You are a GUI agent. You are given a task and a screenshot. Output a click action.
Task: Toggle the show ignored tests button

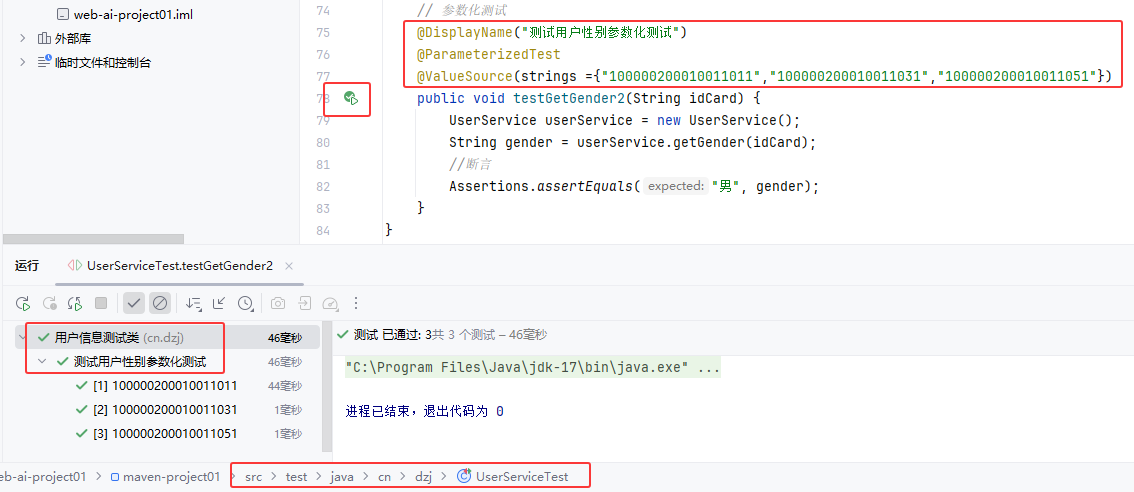(159, 303)
